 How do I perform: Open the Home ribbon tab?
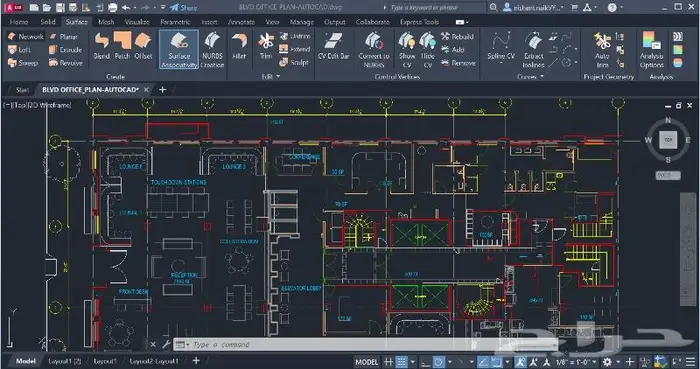(19, 22)
